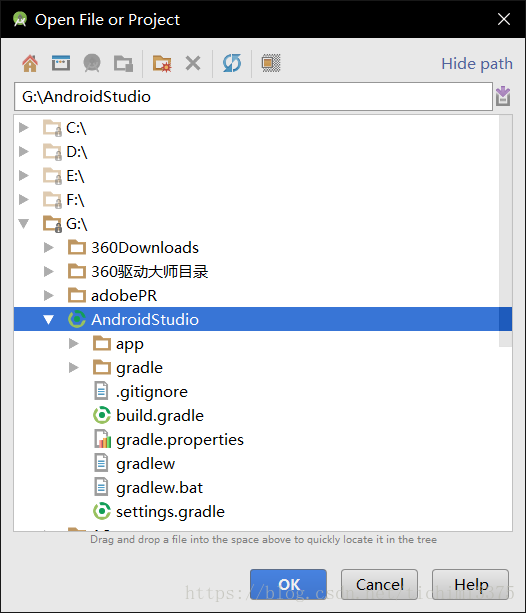The height and width of the screenshot is (613, 526).
Task: Click the gradle folder icon
Action: [x=102, y=367]
